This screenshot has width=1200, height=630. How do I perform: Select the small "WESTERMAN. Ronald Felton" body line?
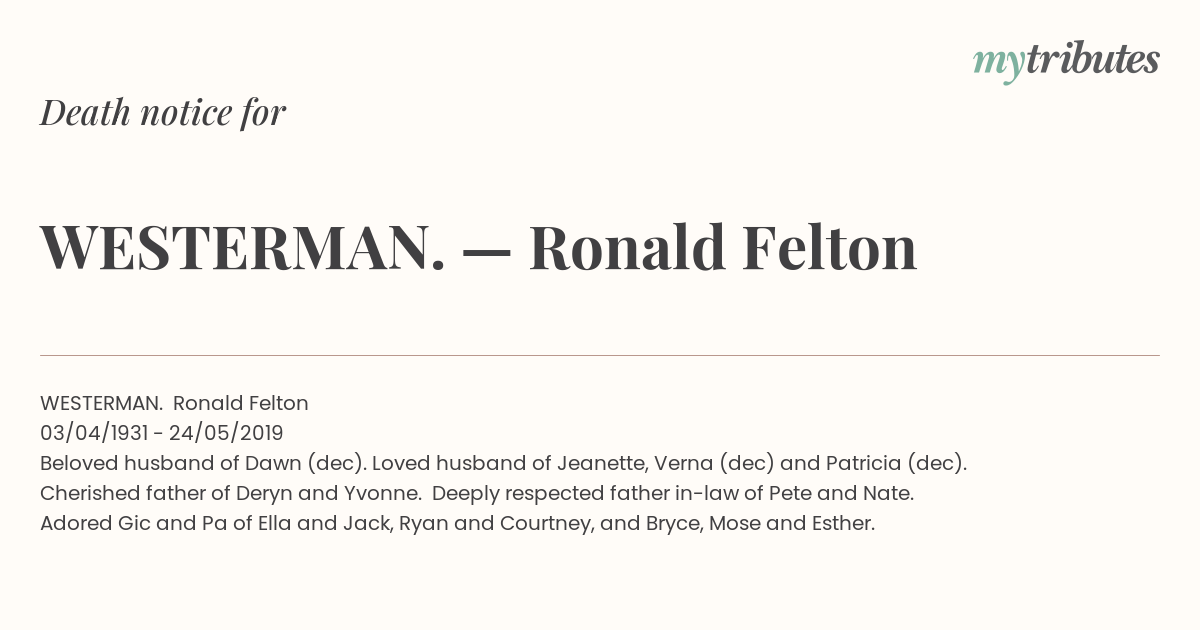coord(174,403)
